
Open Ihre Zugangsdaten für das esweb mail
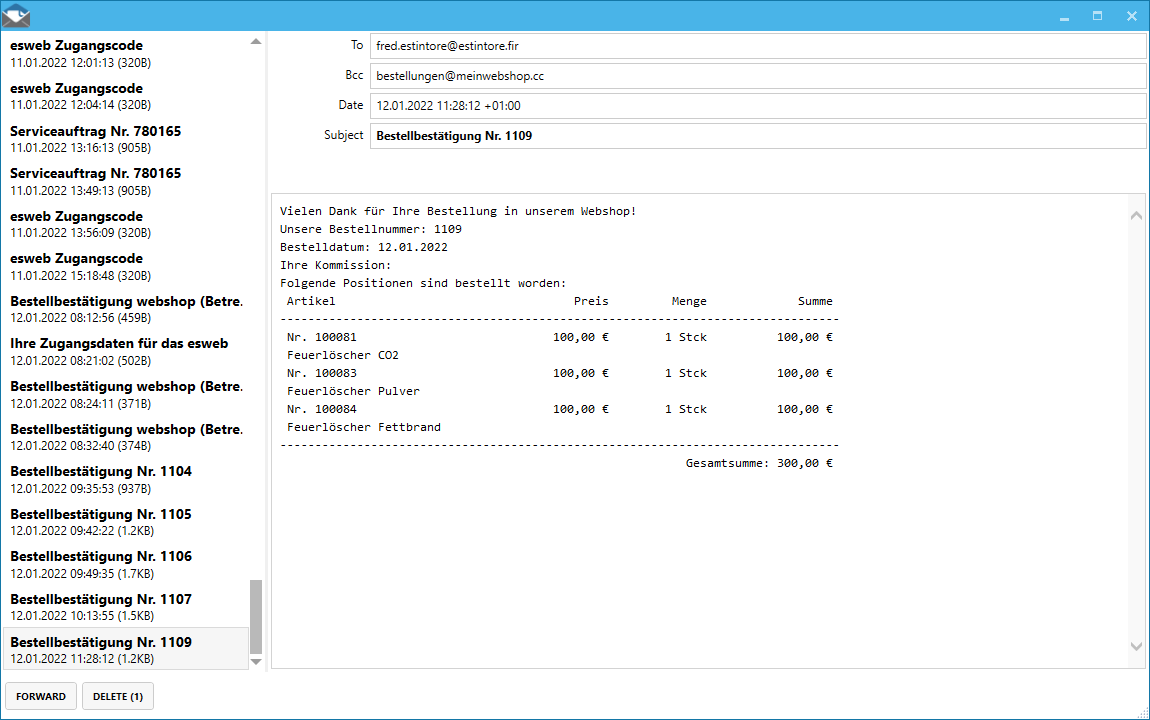[x=126, y=352]
